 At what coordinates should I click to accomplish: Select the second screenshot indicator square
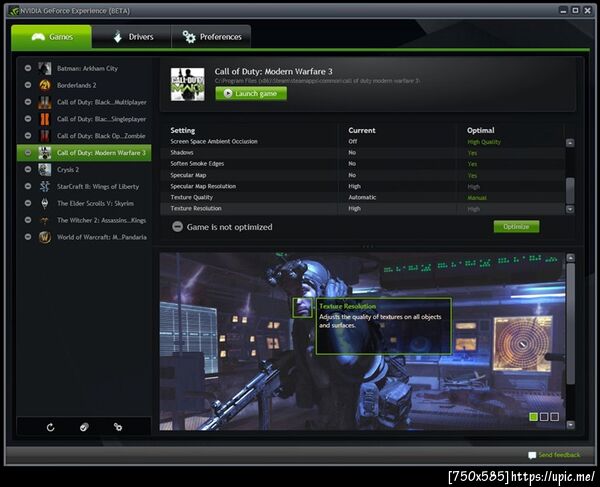pos(544,417)
